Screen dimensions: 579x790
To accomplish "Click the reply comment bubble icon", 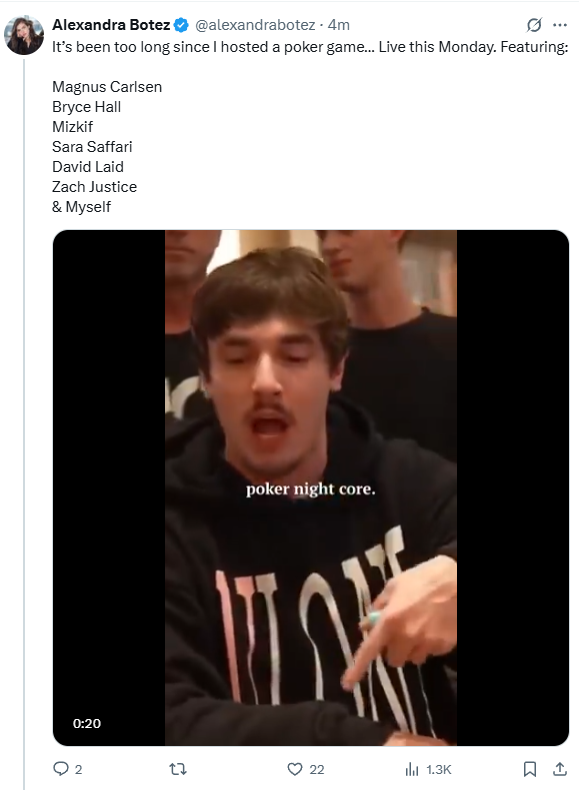I will click(60, 769).
